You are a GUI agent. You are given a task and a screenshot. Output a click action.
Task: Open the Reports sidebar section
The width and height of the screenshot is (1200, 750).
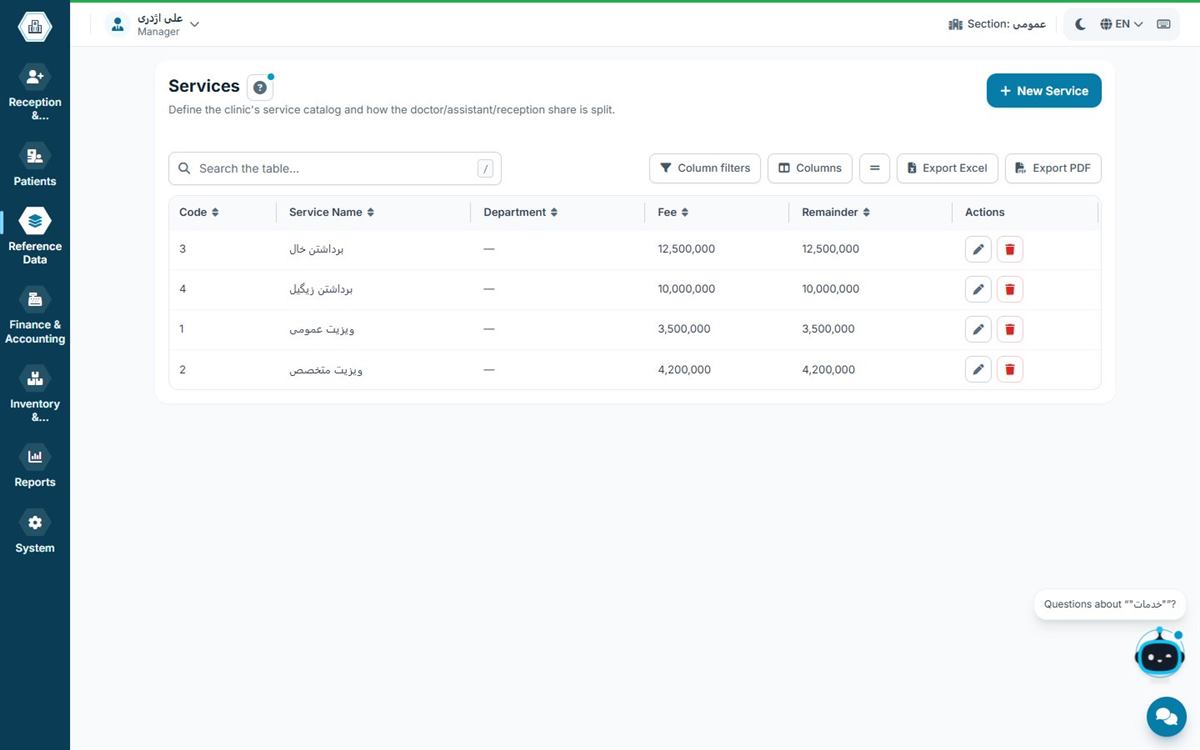coord(35,467)
